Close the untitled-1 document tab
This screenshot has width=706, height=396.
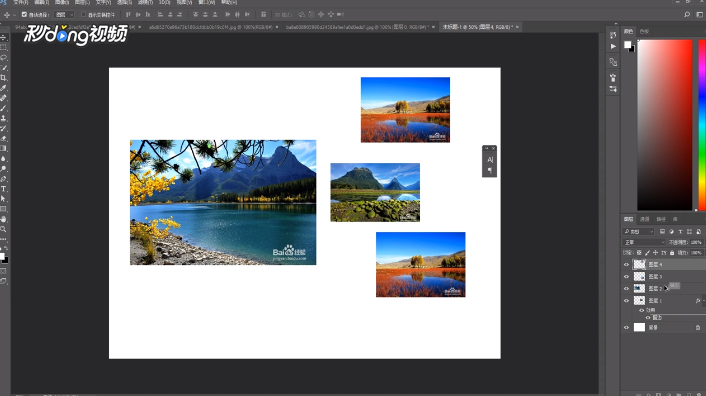pos(517,27)
